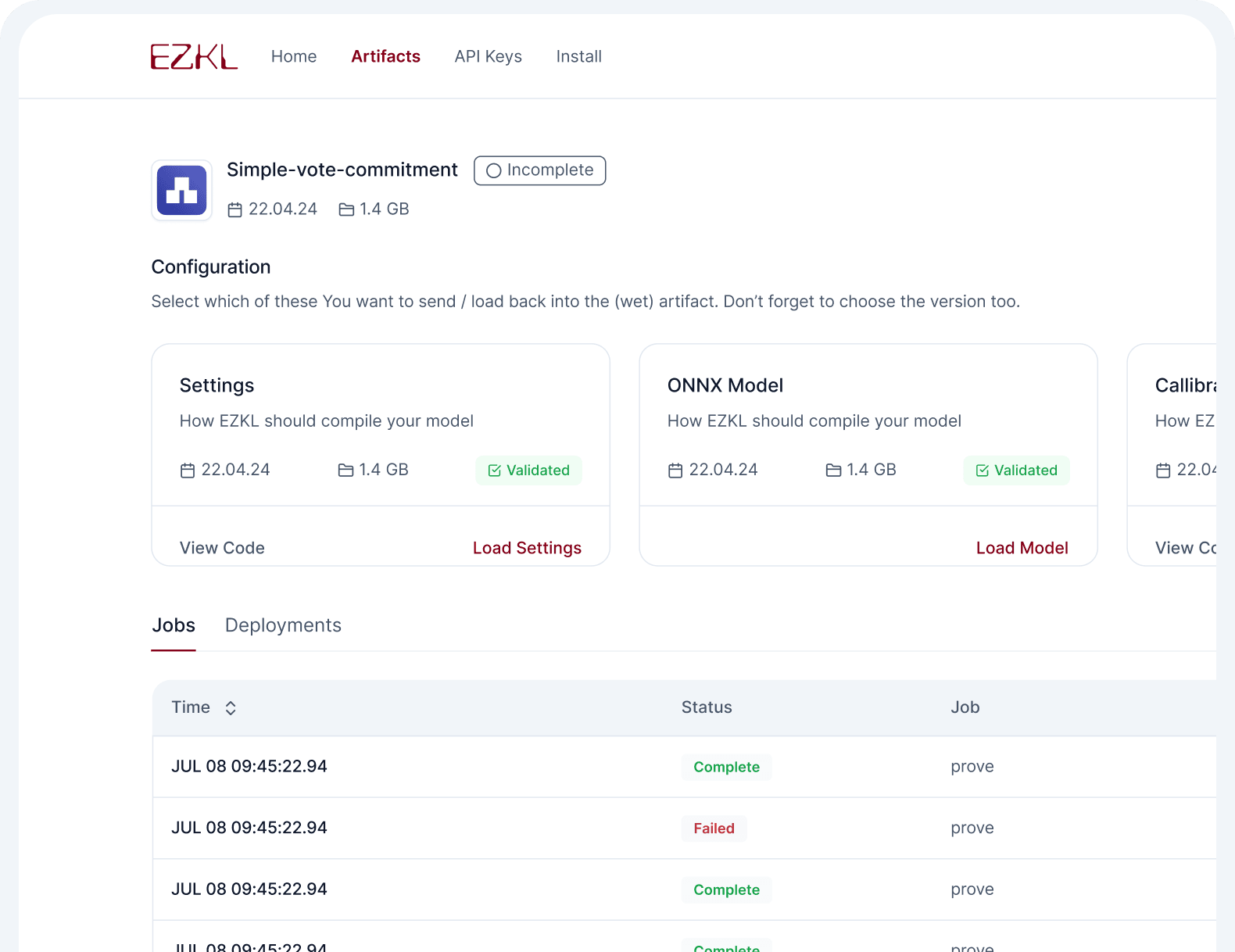Open the Install page
Viewport: 1235px width, 952px height.
(578, 56)
